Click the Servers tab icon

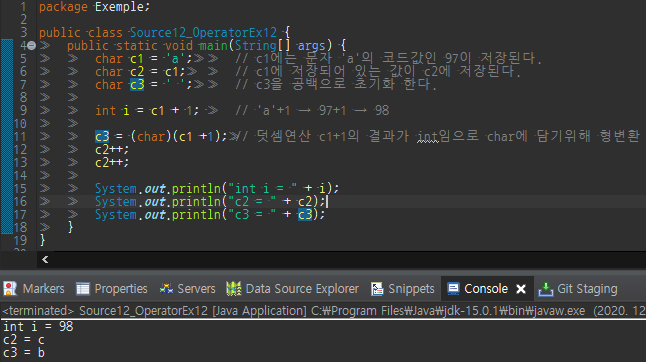click(166, 289)
